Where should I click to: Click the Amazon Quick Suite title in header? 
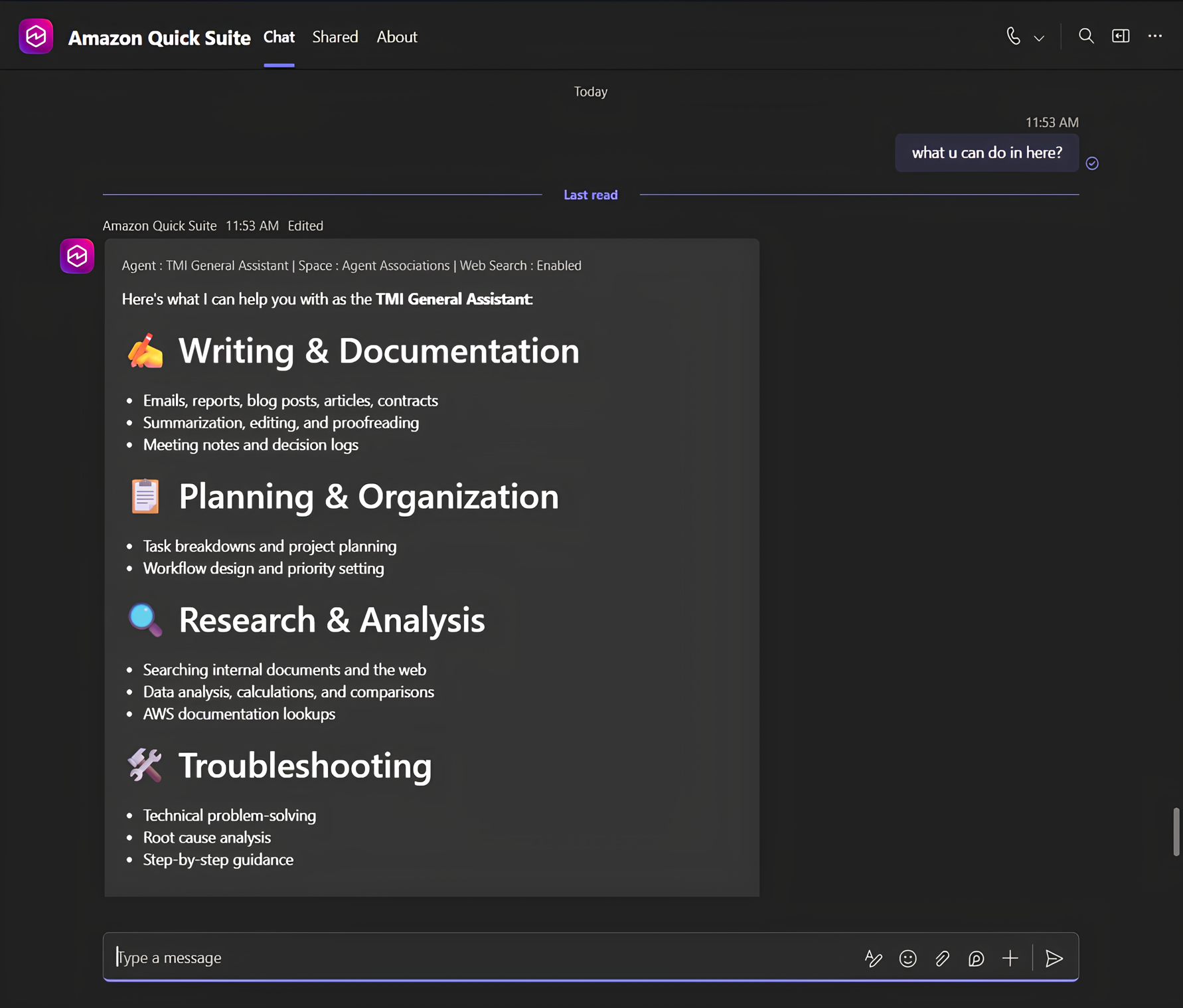(159, 38)
